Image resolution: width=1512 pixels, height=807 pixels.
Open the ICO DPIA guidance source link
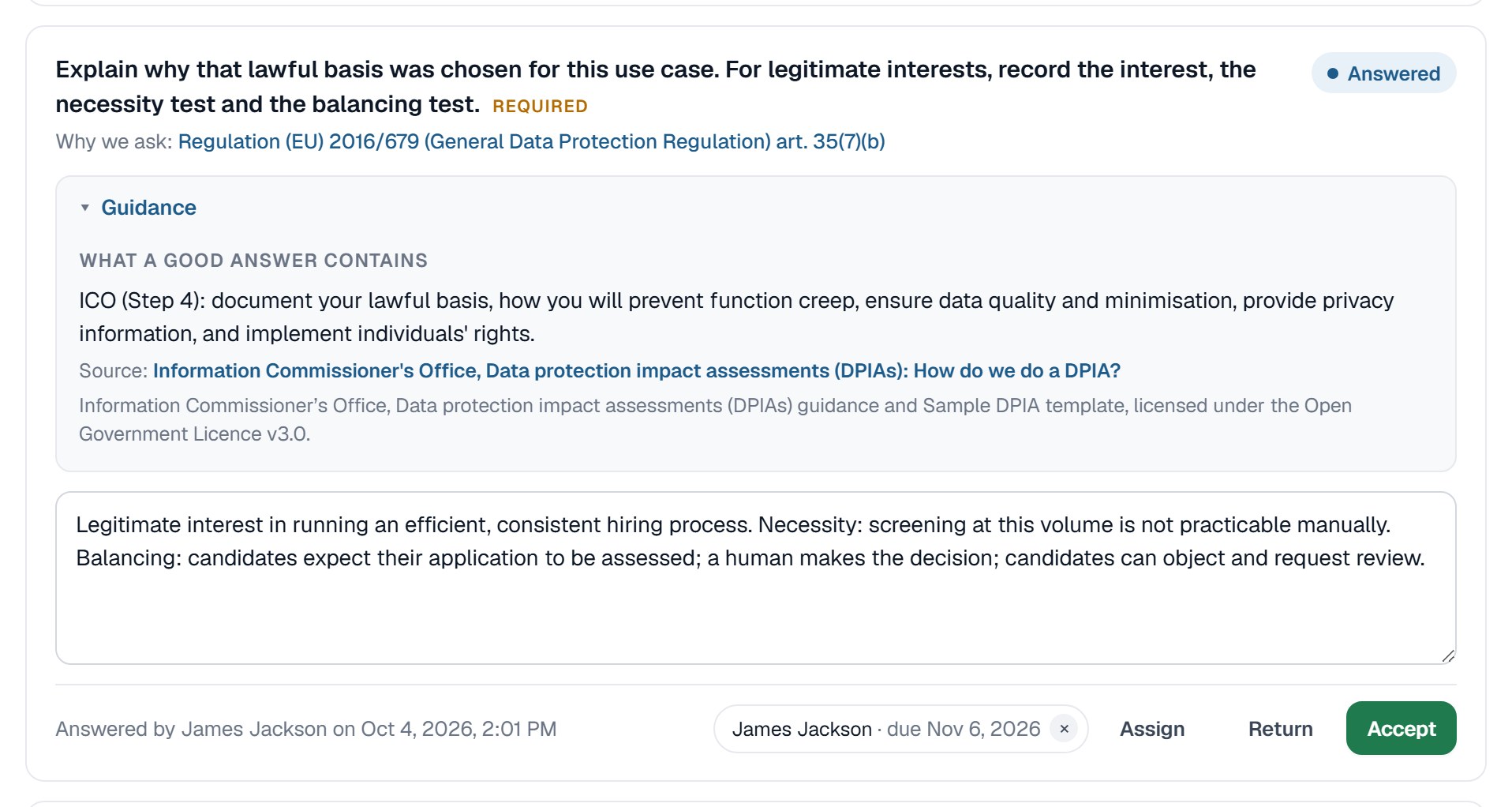(x=636, y=370)
